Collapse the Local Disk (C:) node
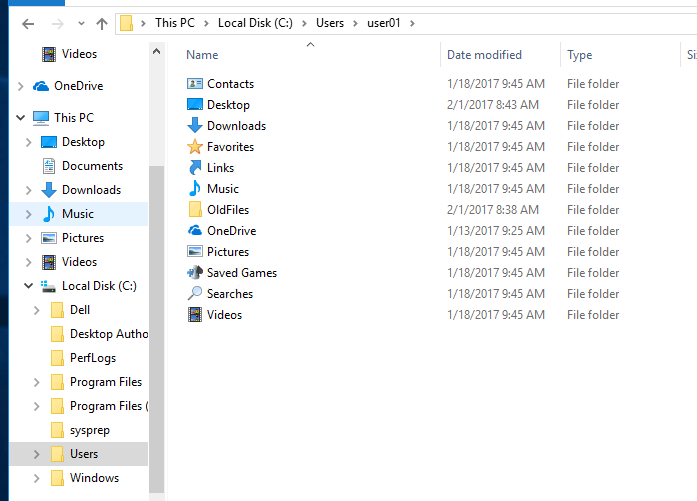Viewport: 697px width, 501px height. [28, 286]
